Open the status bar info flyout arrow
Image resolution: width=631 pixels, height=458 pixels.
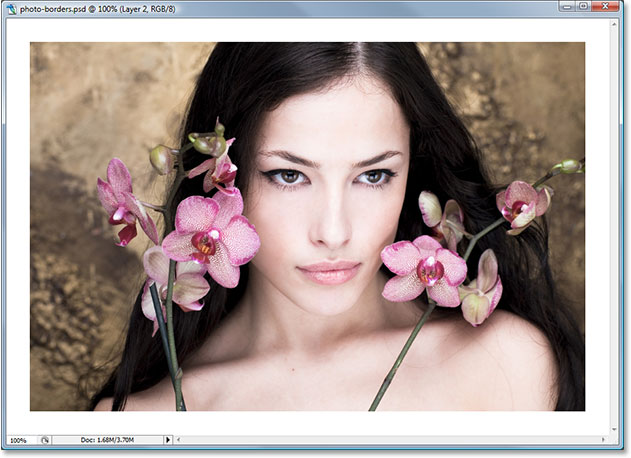168,440
